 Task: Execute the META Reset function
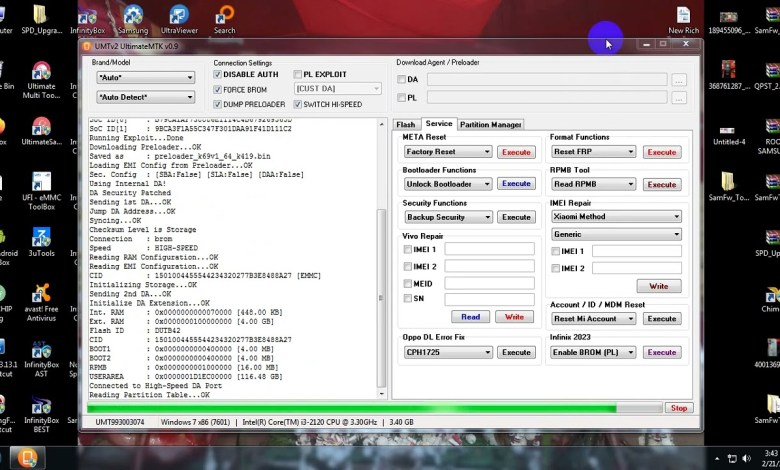pyautogui.click(x=516, y=152)
